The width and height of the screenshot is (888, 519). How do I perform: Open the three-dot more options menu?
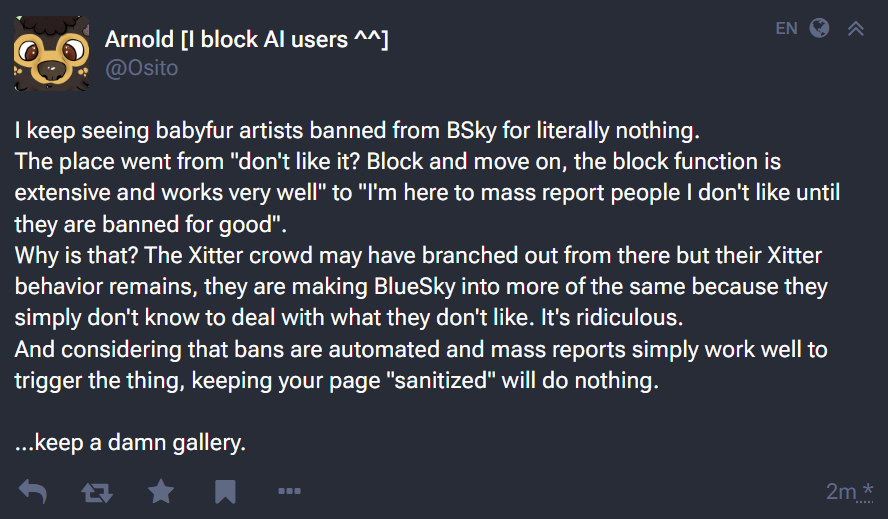(x=289, y=492)
